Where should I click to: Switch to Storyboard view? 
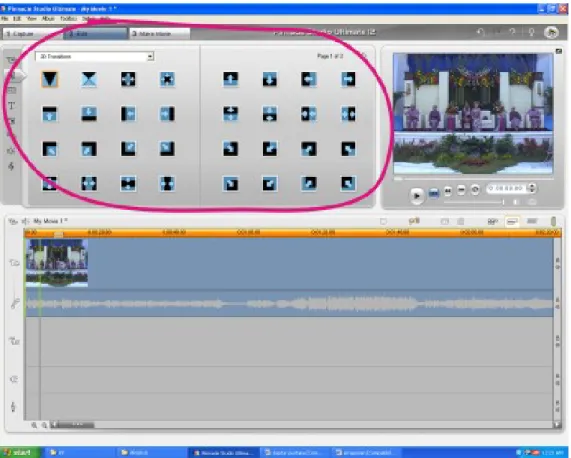coord(492,221)
